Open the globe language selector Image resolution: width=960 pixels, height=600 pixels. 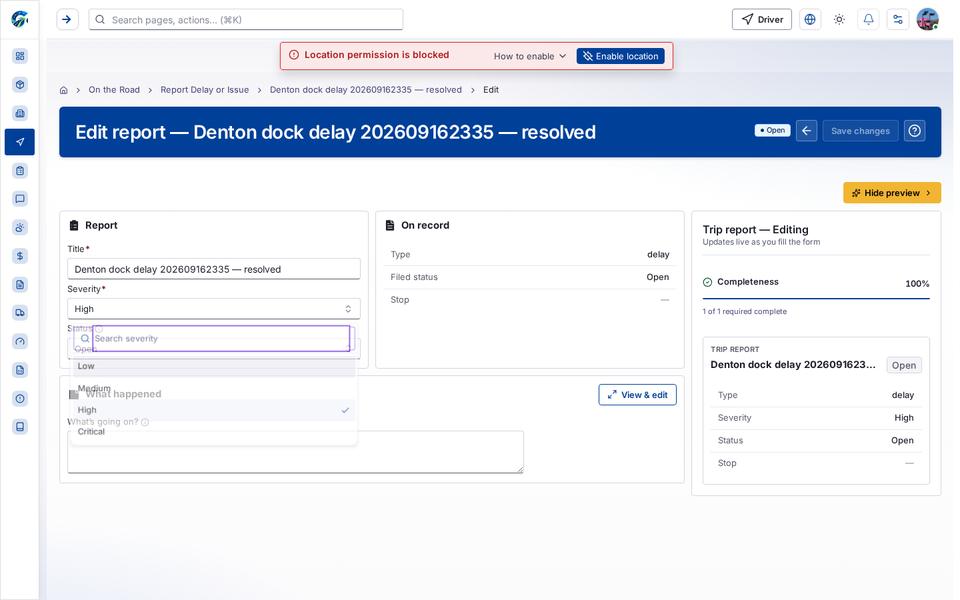[810, 20]
